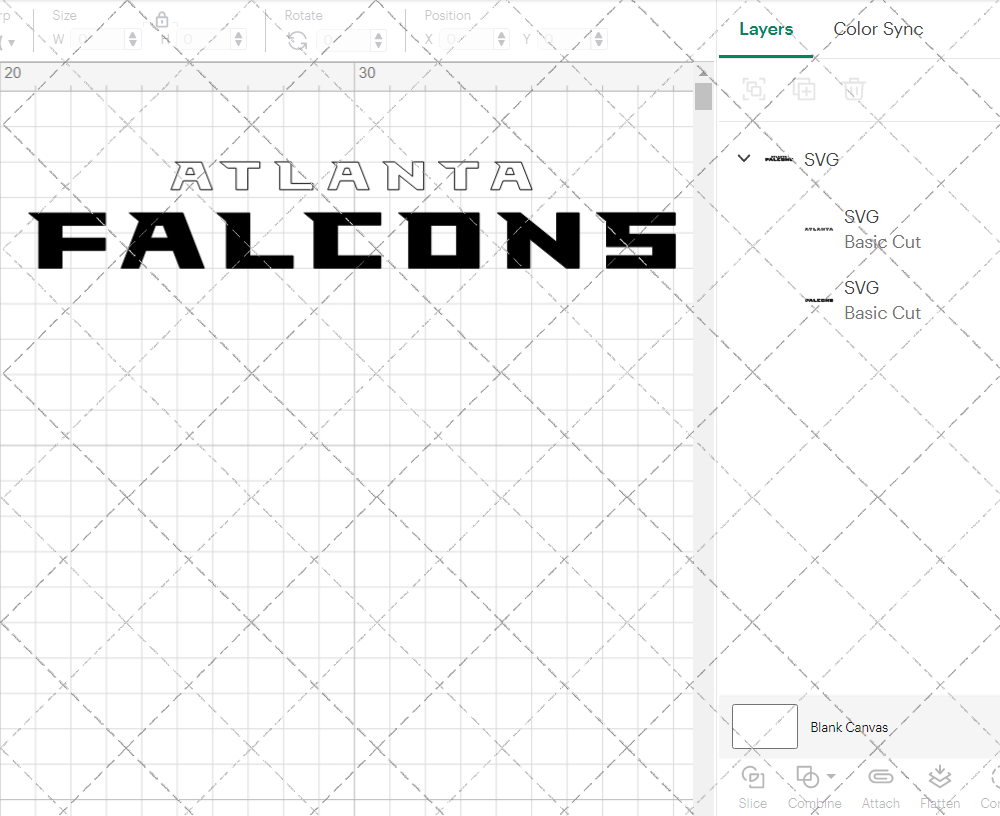1000x816 pixels.
Task: Click the ATLANTA layer thumbnail
Action: tap(819, 229)
